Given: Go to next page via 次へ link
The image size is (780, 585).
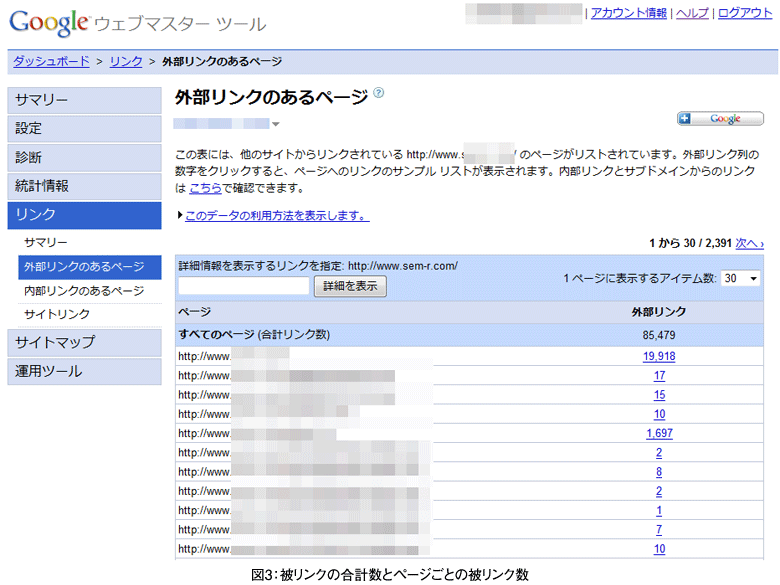Looking at the screenshot, I should pyautogui.click(x=749, y=243).
